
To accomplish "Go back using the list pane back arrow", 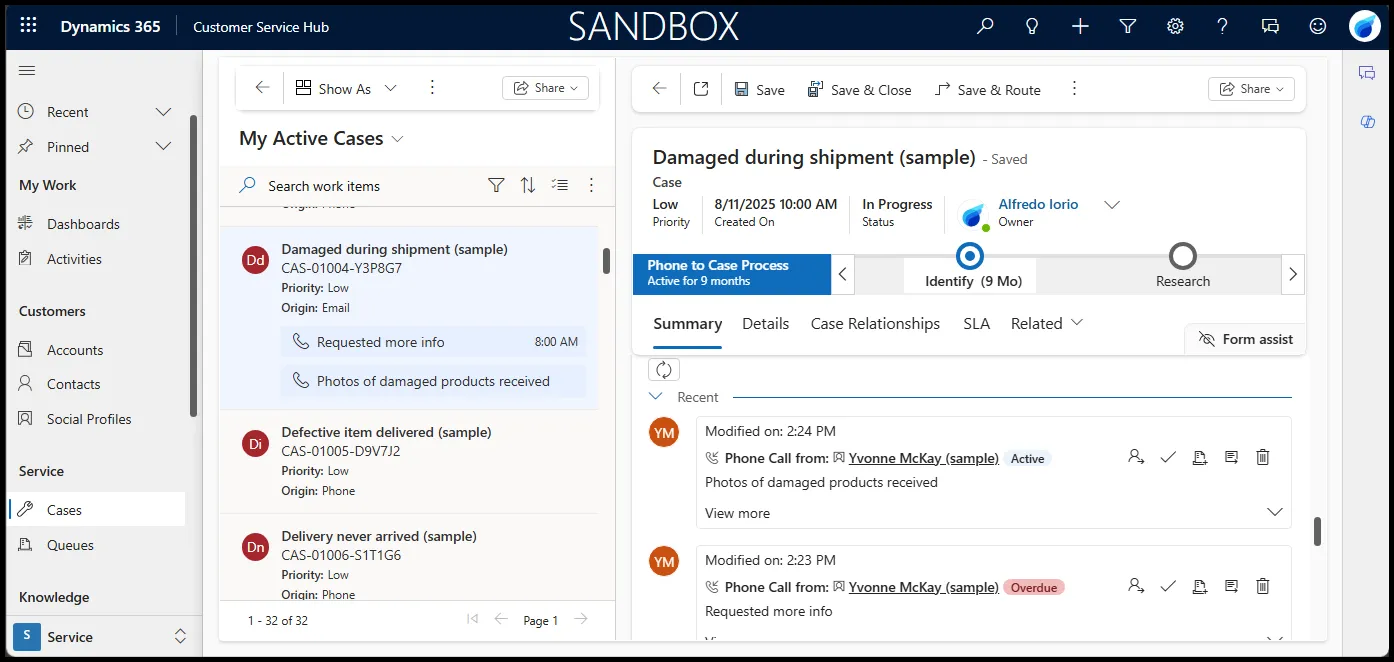I will (262, 88).
